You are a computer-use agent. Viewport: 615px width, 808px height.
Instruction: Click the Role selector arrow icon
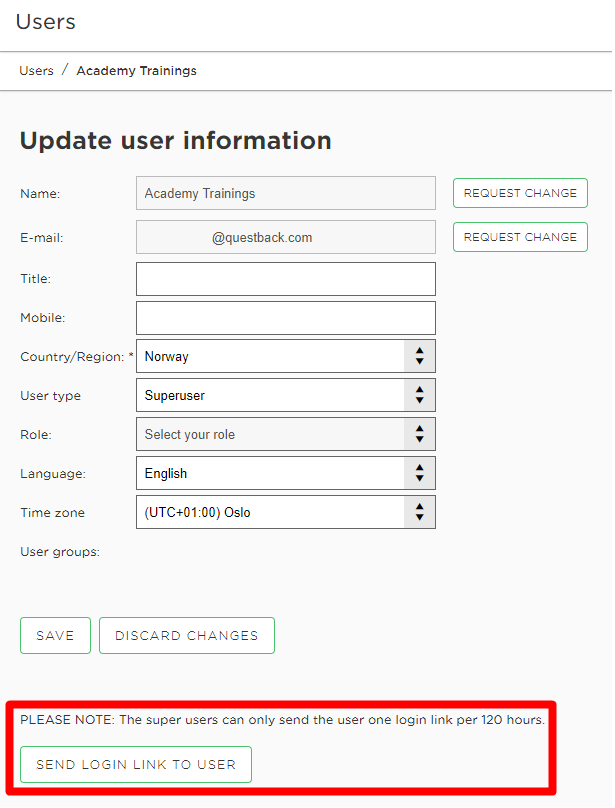[420, 434]
